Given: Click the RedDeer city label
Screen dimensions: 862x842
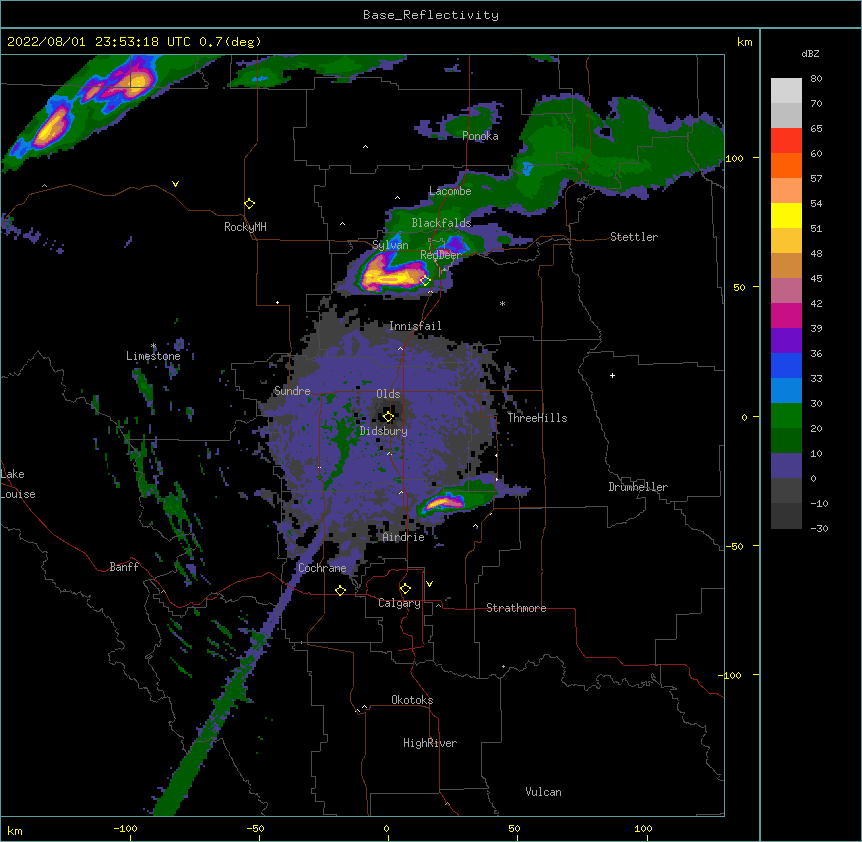Looking at the screenshot, I should (x=441, y=254).
